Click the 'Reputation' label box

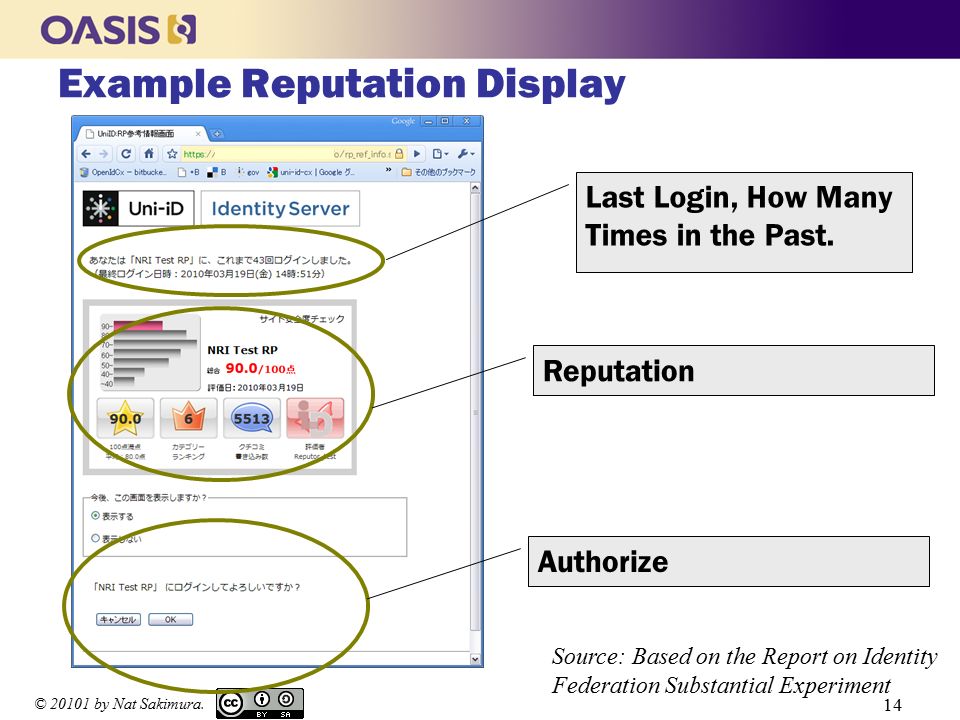(x=733, y=370)
